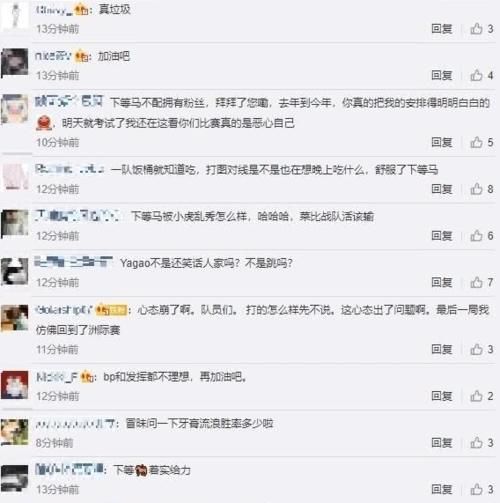Reply to the 10分钟前 comment
This screenshot has width=500, height=503.
tap(442, 142)
